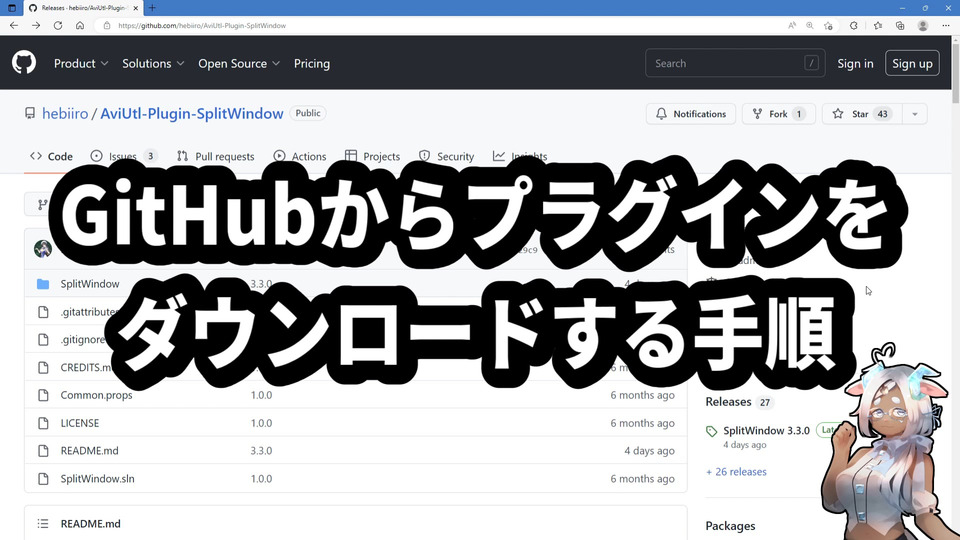Open the Packages heading
960x540 pixels.
click(730, 526)
